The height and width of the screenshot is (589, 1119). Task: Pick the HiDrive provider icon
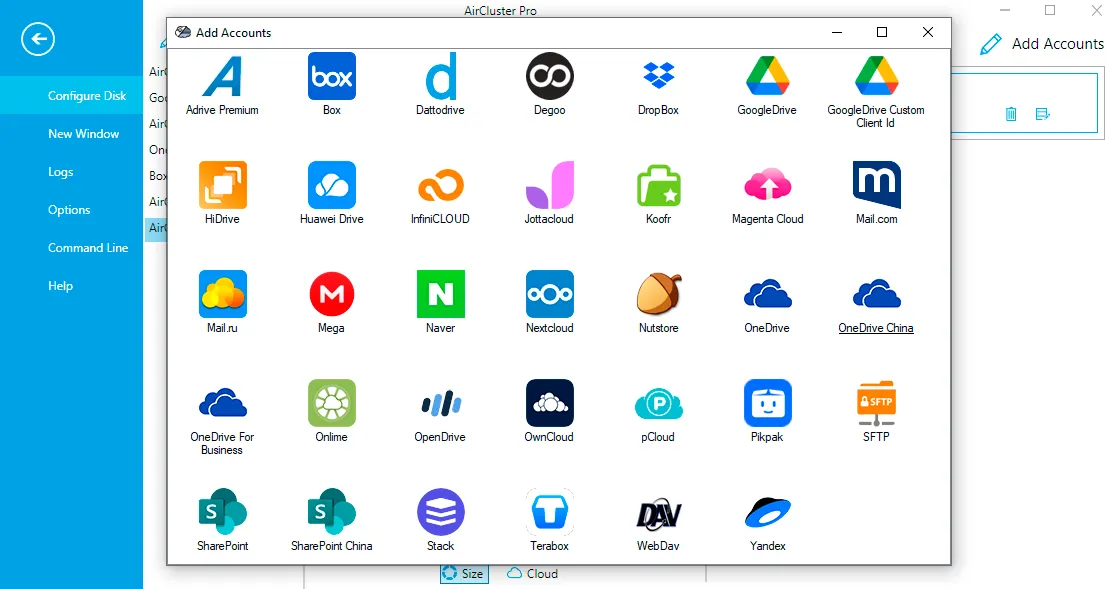point(223,185)
